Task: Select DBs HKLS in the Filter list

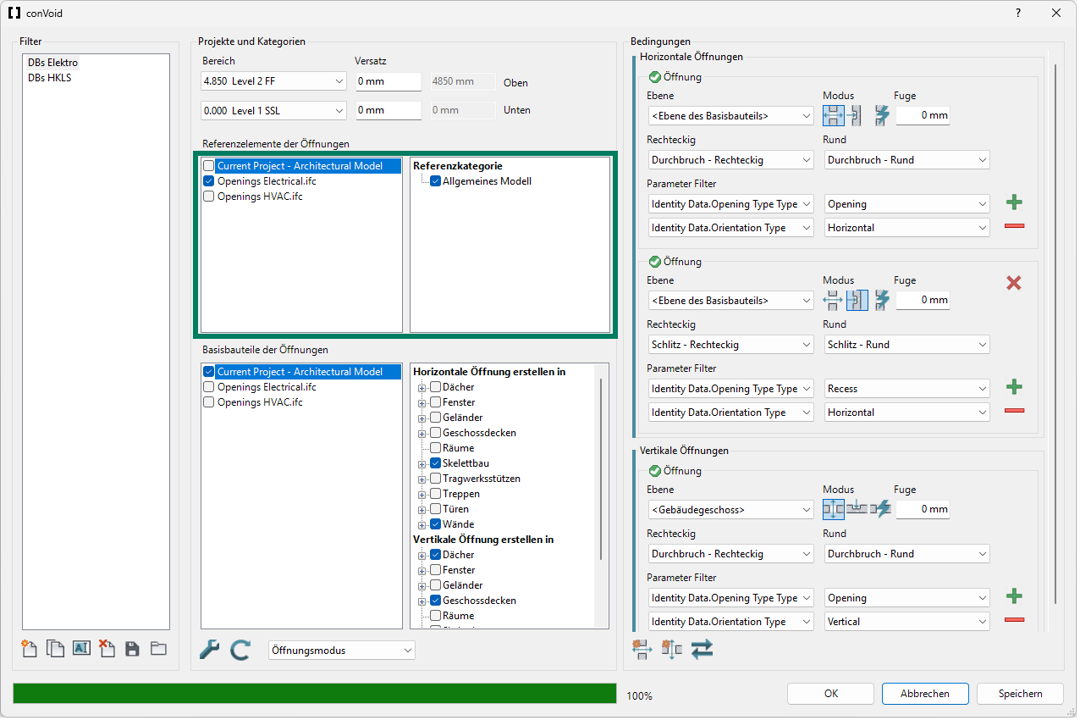Action: (50, 78)
